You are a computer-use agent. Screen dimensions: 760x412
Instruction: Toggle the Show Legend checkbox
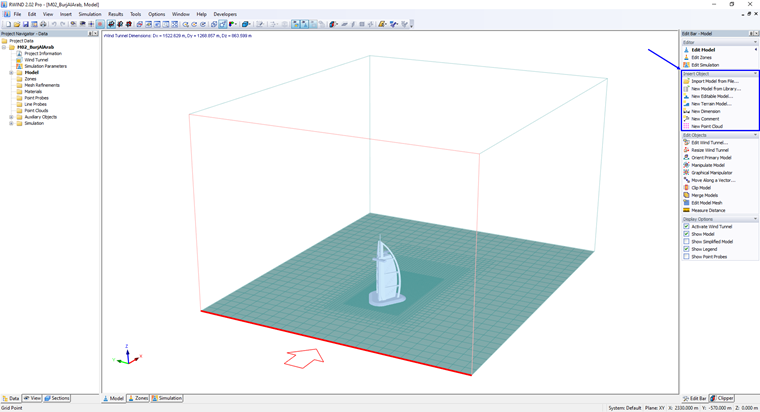(x=686, y=249)
